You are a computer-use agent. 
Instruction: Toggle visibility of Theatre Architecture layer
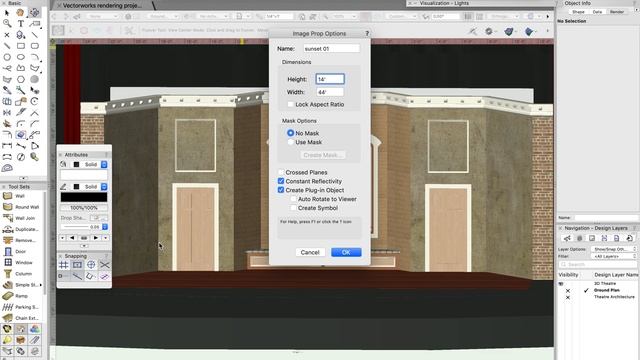[x=567, y=297]
